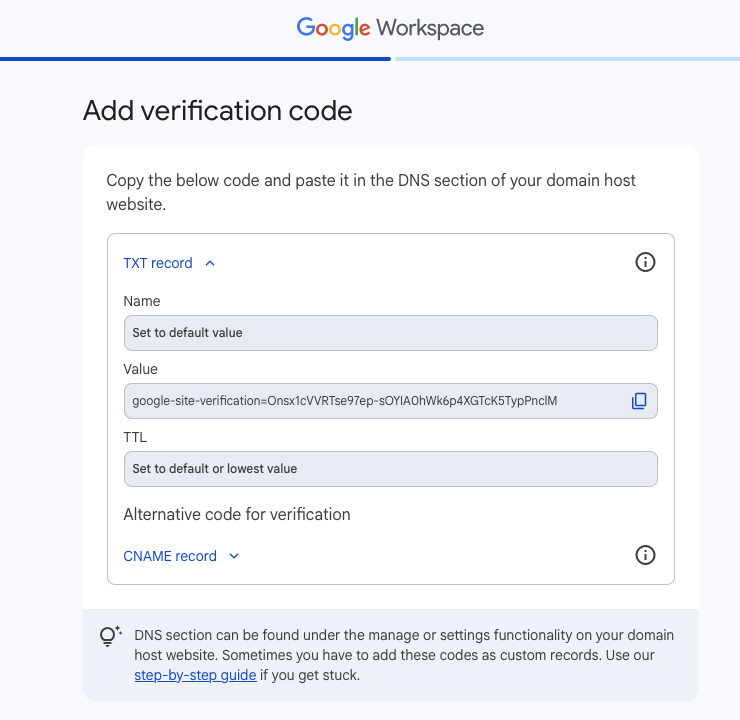The width and height of the screenshot is (740, 720).
Task: Expand the CNAME record chevron arrow
Action: [x=234, y=556]
